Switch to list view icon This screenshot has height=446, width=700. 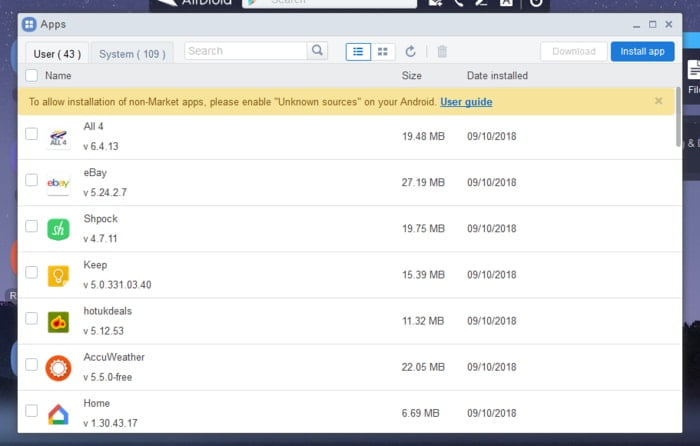click(358, 52)
